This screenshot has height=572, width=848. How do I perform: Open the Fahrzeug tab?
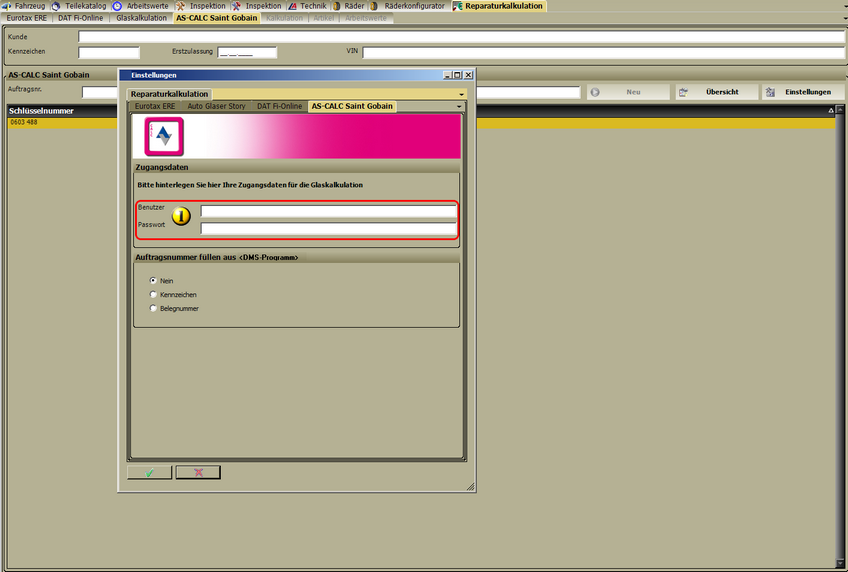(24, 6)
